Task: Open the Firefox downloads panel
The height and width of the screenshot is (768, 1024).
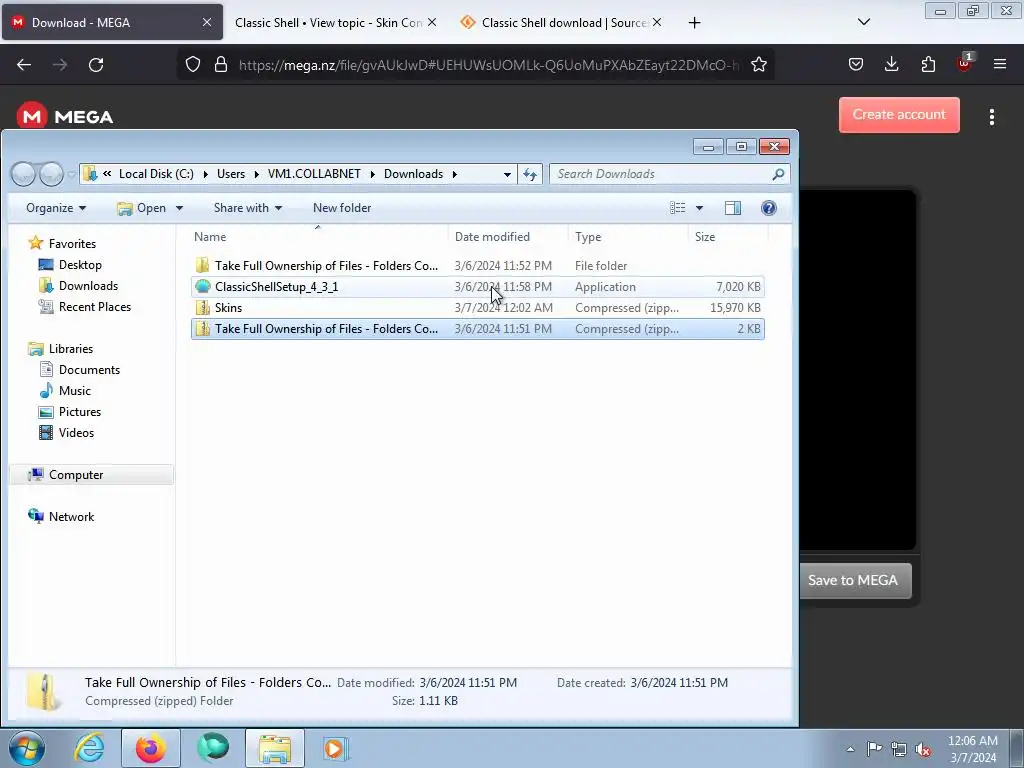Action: (x=891, y=64)
